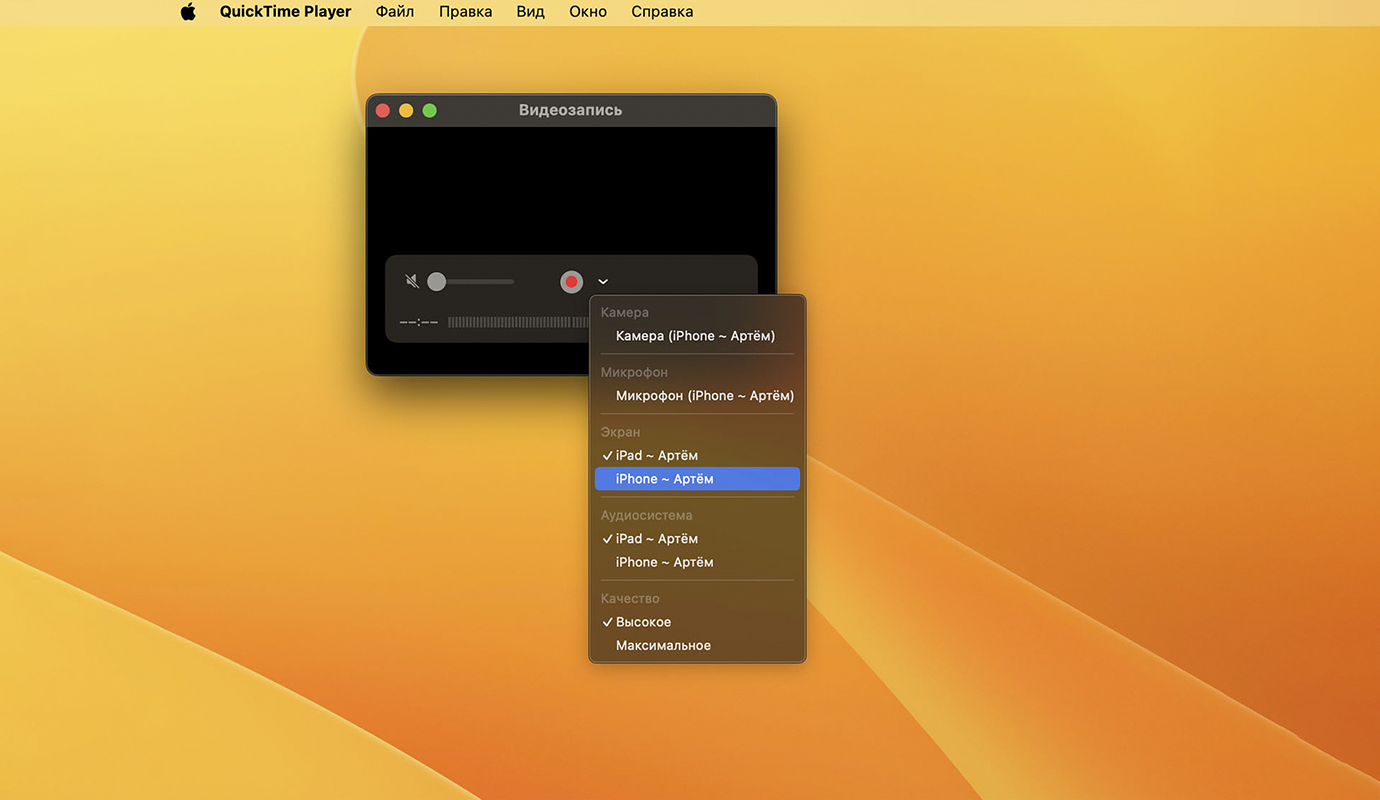Set quality to Высокое

point(697,622)
